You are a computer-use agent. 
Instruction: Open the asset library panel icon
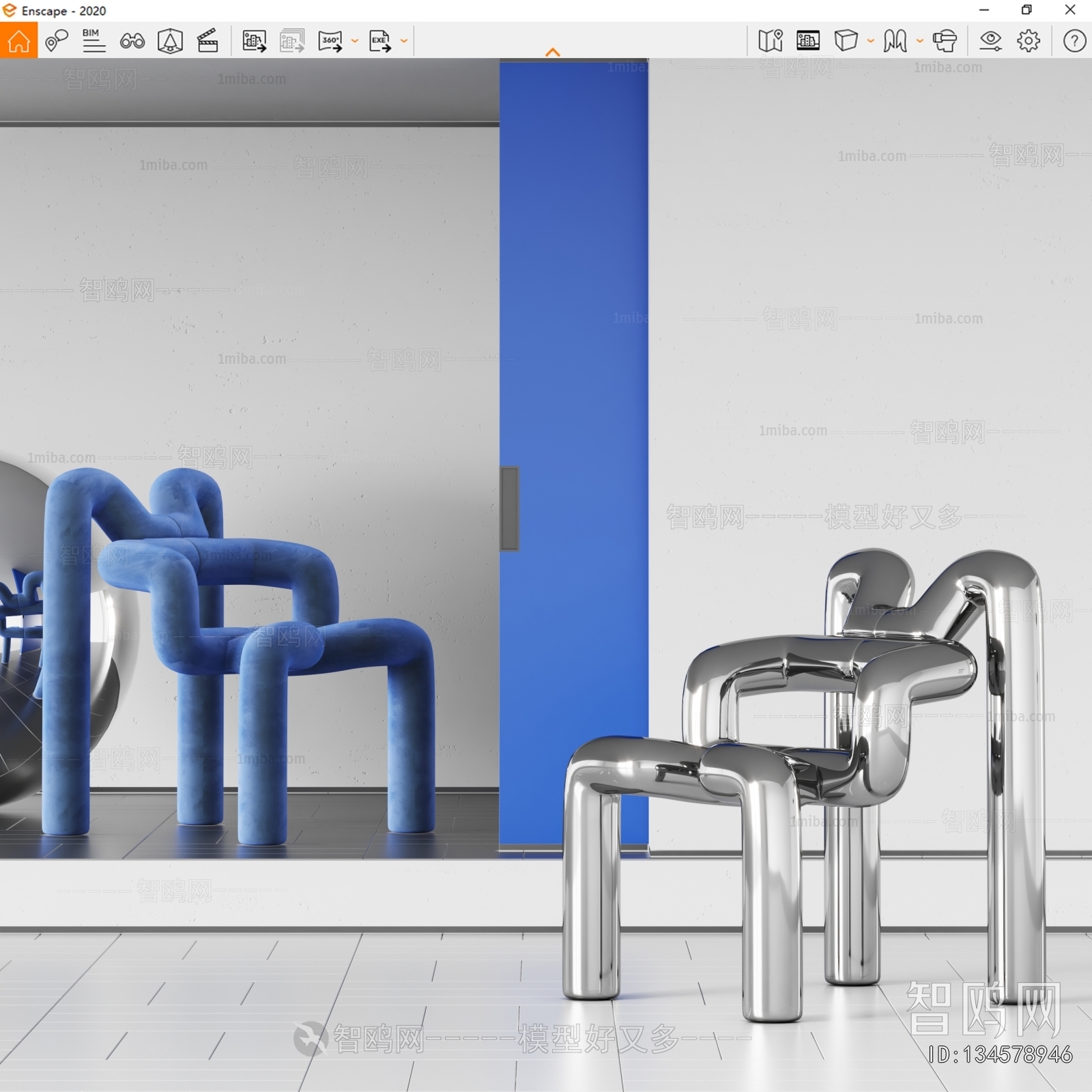tap(808, 41)
